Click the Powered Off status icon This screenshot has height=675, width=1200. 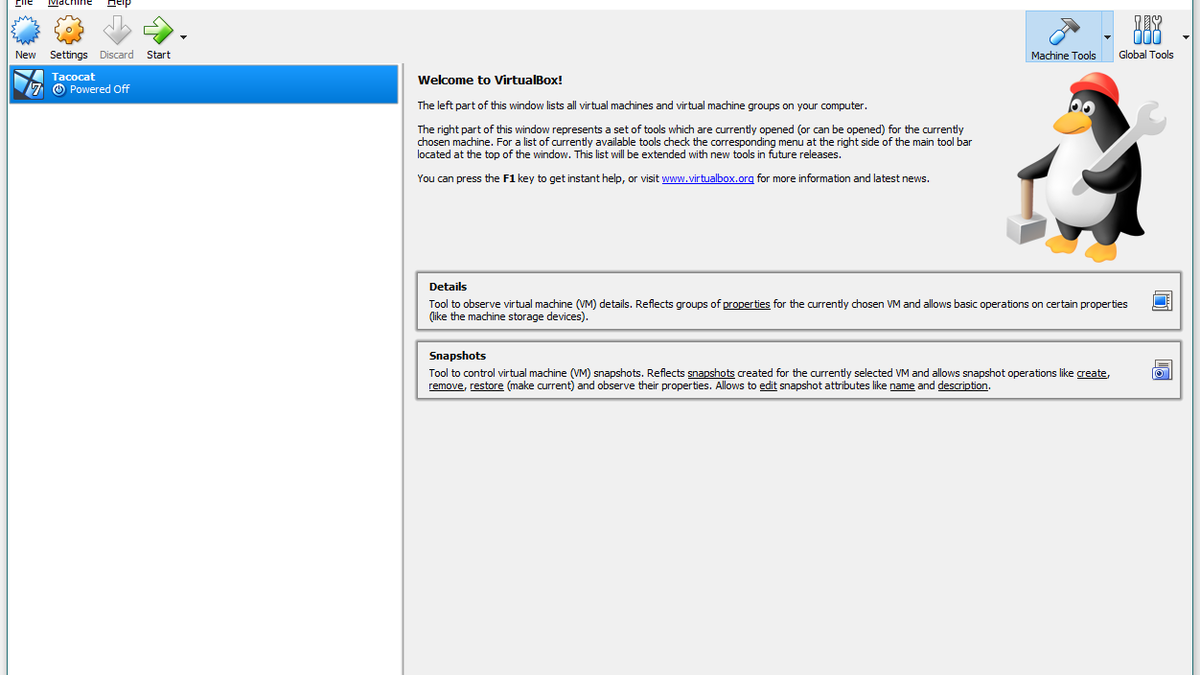[x=59, y=90]
